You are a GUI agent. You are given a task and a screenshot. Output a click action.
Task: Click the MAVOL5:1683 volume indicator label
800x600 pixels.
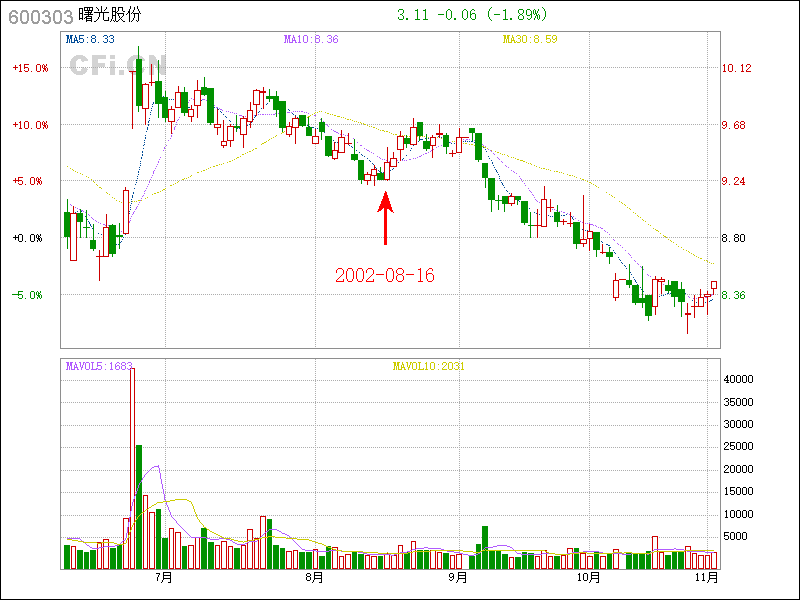click(98, 366)
